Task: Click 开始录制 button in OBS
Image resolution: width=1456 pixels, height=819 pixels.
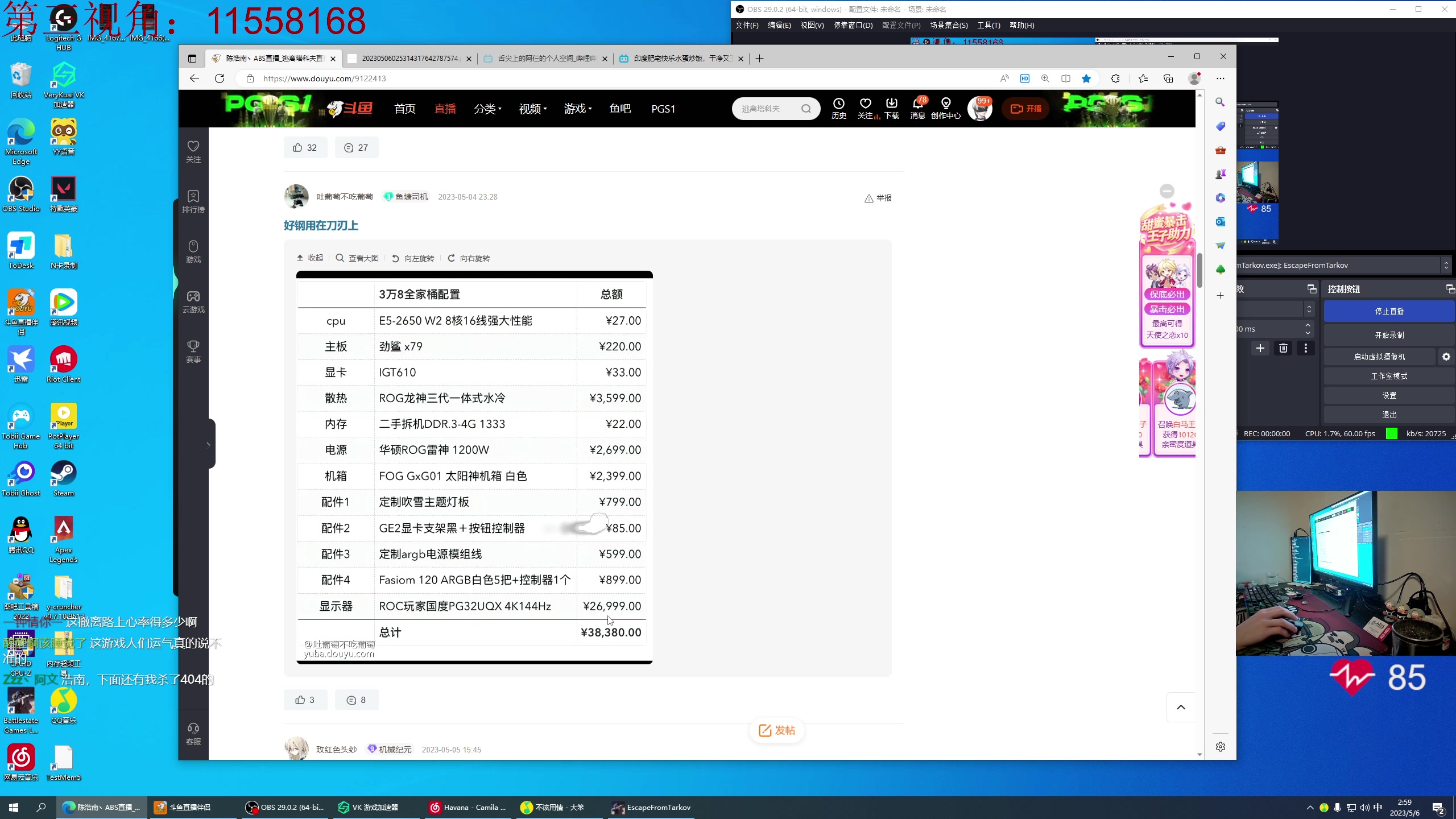Action: click(x=1389, y=335)
